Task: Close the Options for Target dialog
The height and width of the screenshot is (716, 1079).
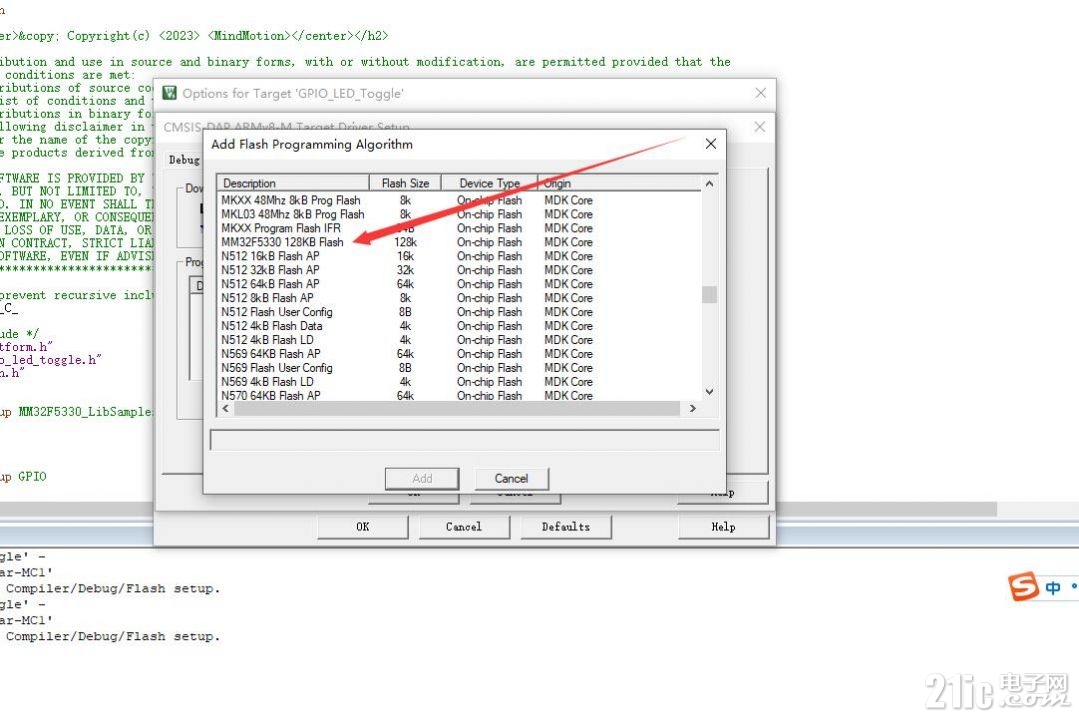Action: point(760,93)
